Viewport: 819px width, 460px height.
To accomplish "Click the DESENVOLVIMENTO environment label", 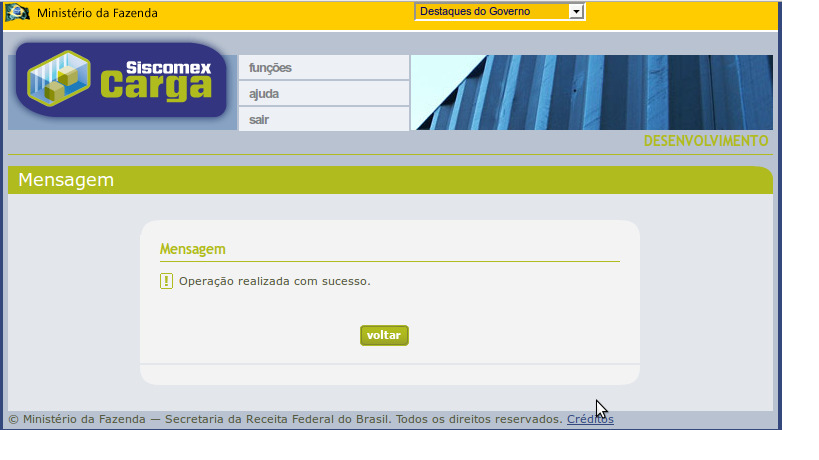I will tap(706, 141).
